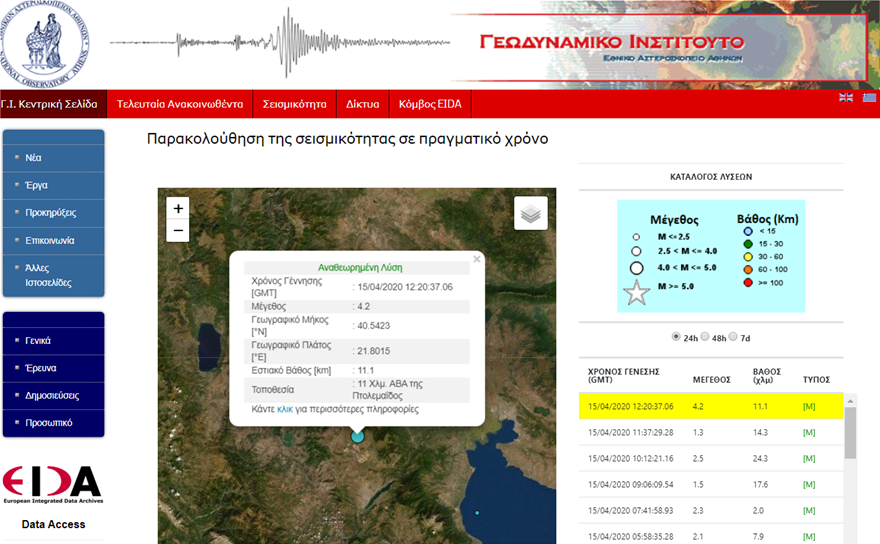Click the large earthquake marker on map
Image resolution: width=880 pixels, height=544 pixels.
click(x=358, y=435)
